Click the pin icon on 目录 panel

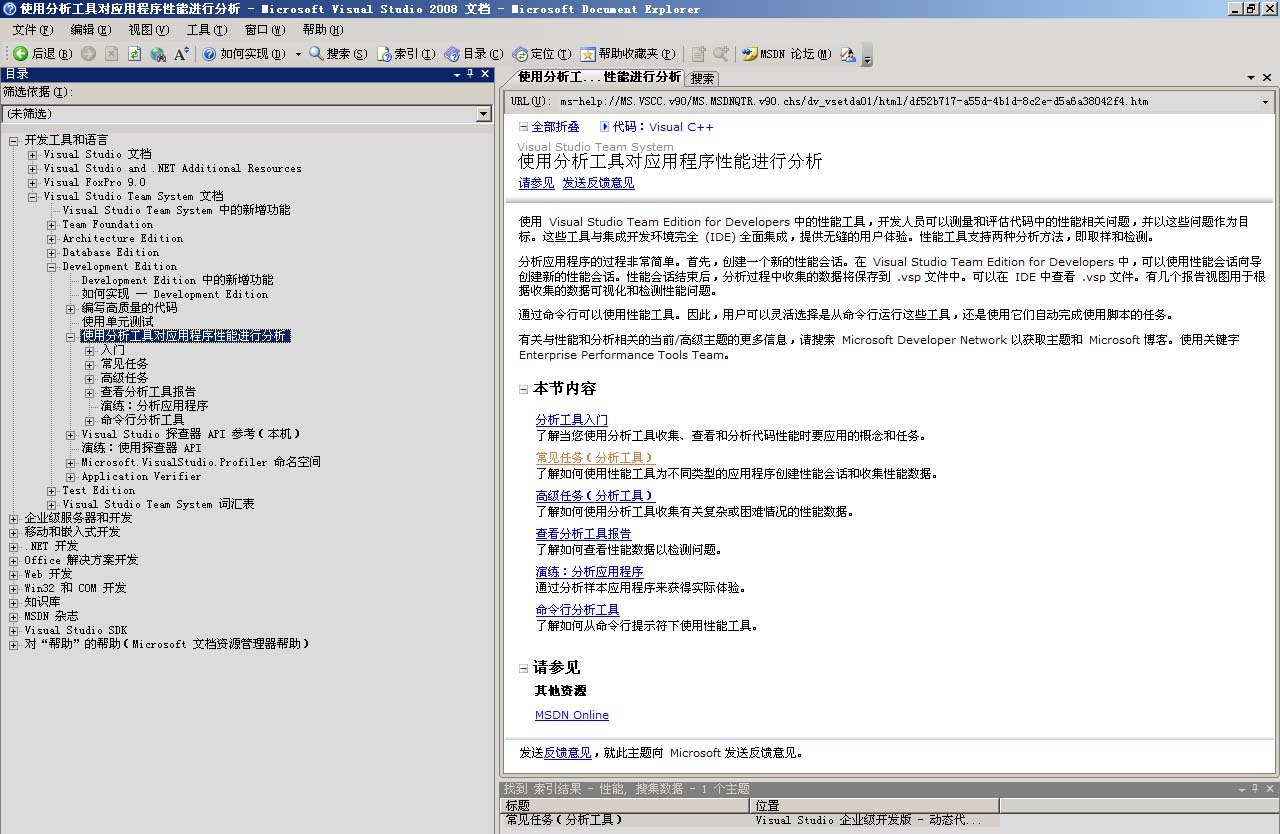[470, 74]
